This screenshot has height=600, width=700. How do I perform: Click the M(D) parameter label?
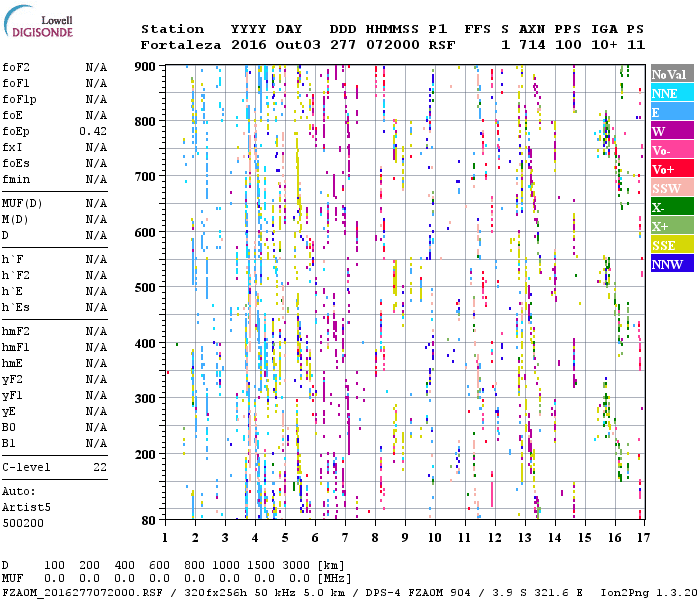(x=16, y=220)
